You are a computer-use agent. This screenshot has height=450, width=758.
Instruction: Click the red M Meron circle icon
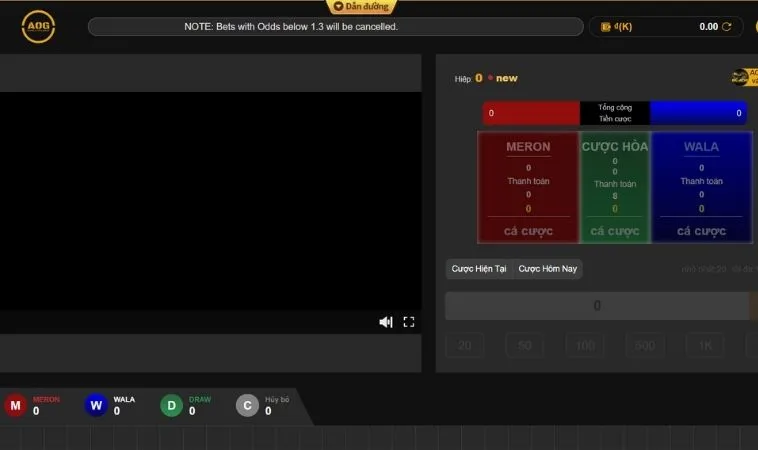click(x=15, y=405)
